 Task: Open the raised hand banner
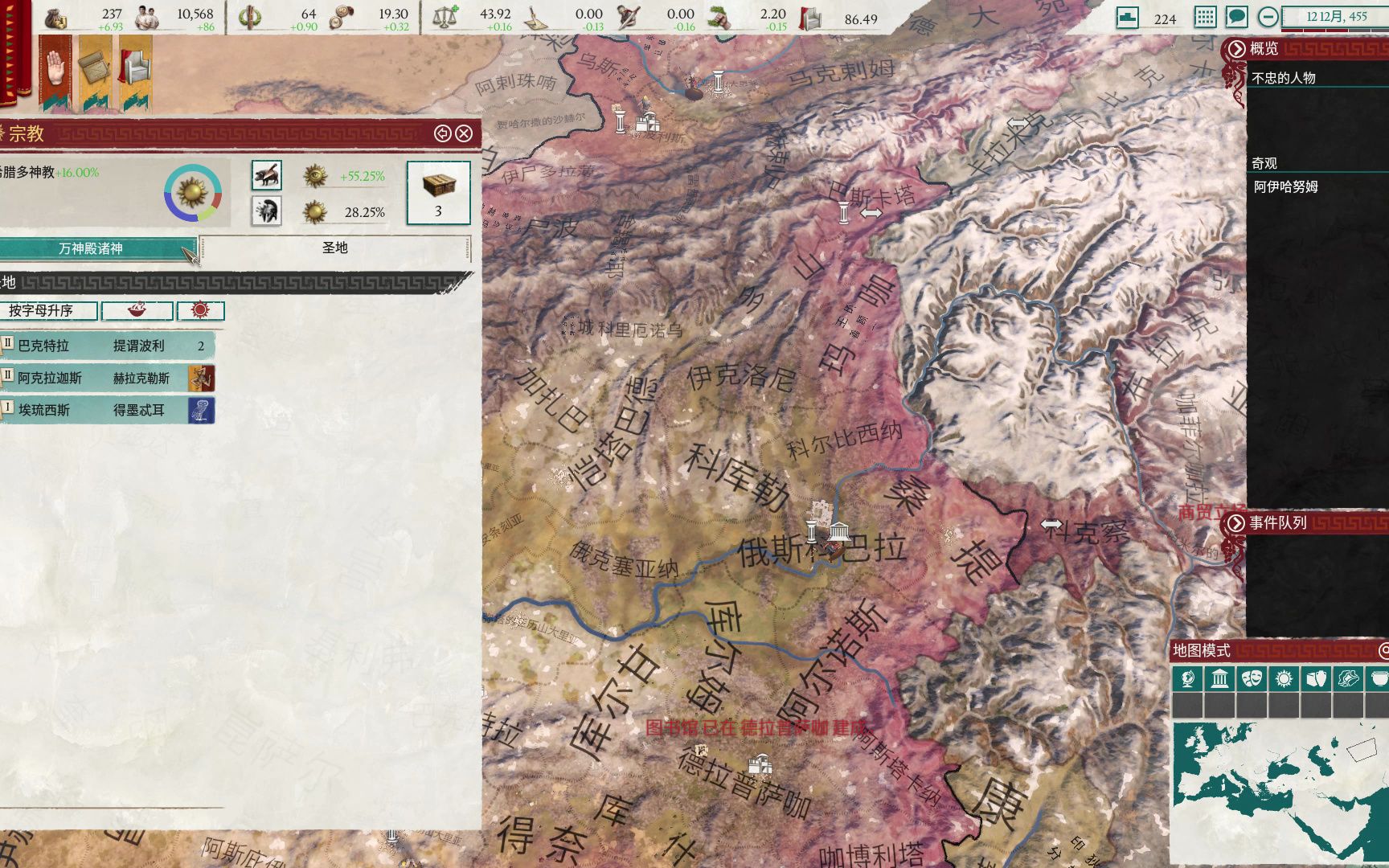(x=54, y=72)
